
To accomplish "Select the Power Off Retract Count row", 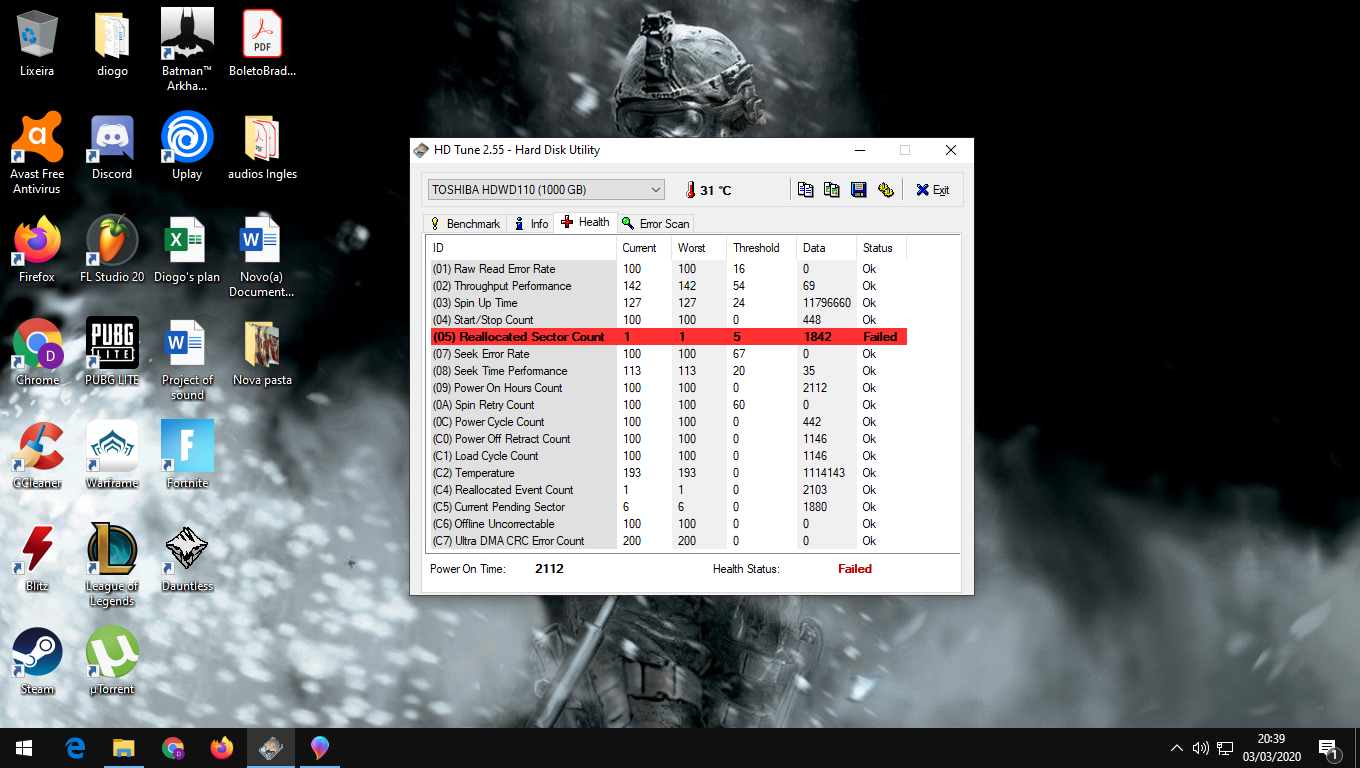I will point(668,439).
